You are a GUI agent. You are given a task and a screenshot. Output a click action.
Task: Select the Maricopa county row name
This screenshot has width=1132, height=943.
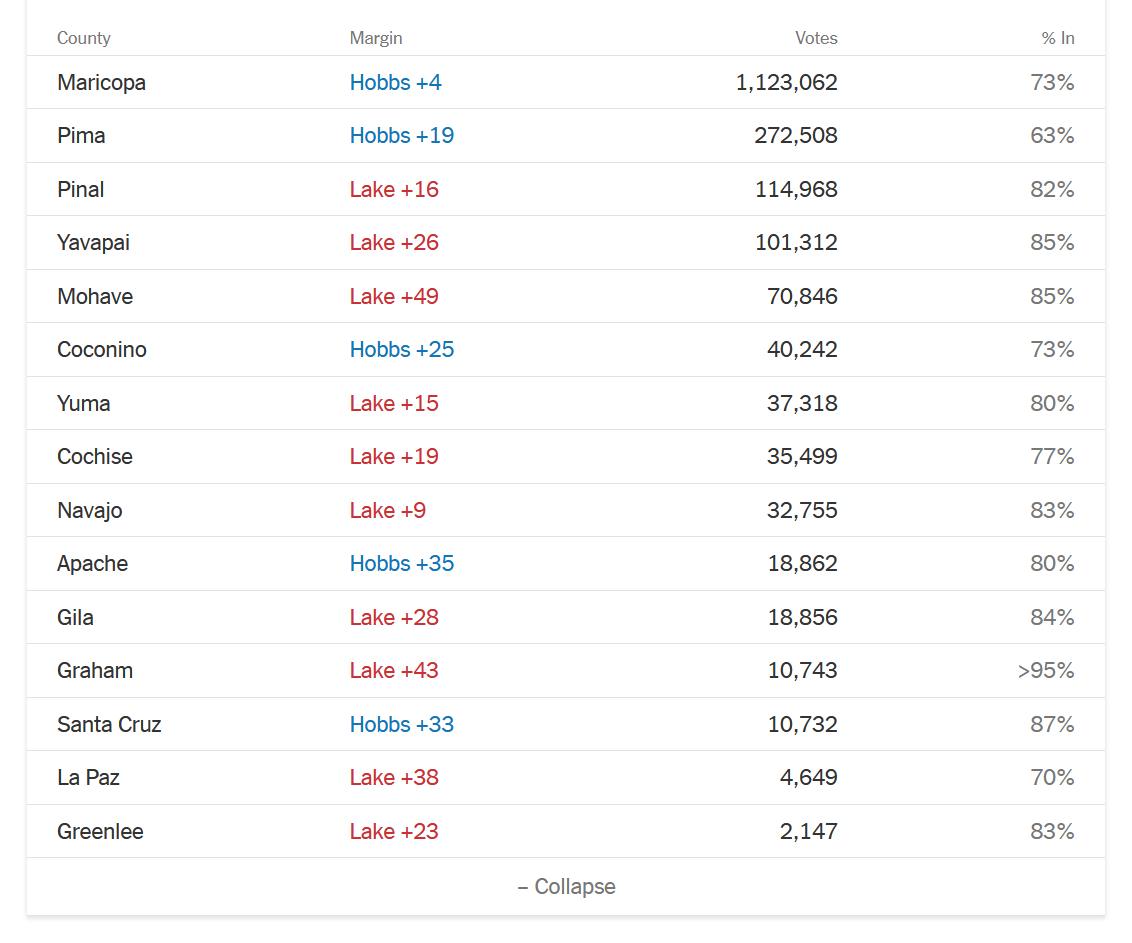pyautogui.click(x=101, y=83)
